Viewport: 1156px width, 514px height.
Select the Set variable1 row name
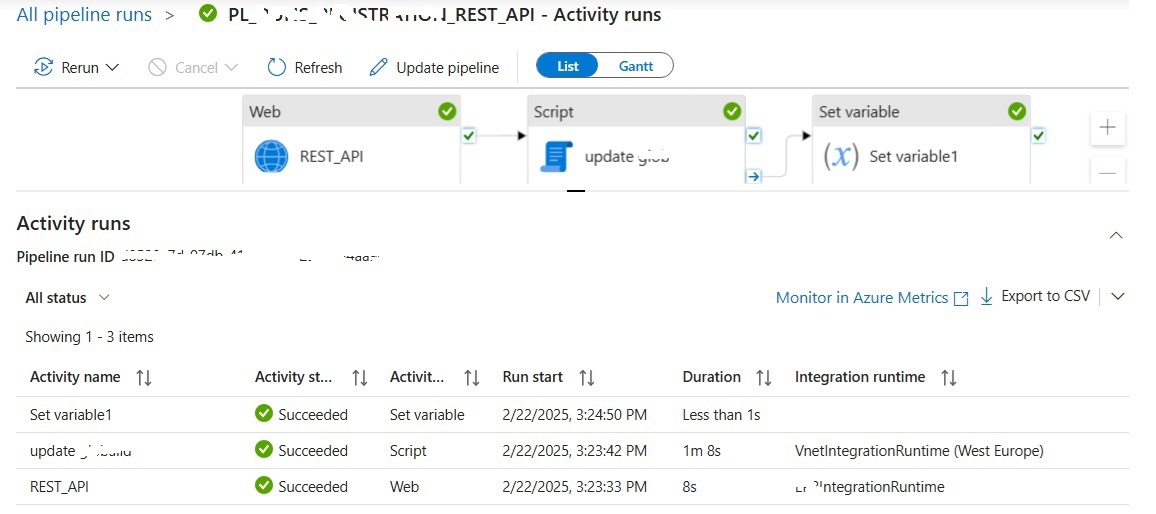click(x=71, y=414)
